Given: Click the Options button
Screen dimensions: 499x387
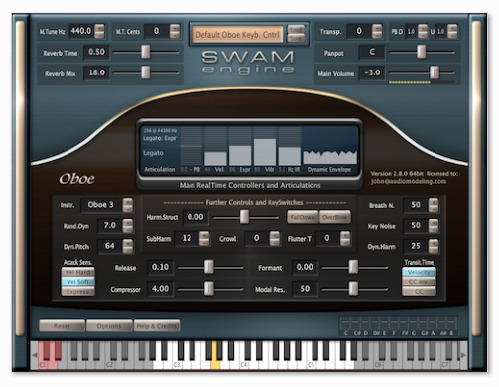Looking at the screenshot, I should 109,326.
